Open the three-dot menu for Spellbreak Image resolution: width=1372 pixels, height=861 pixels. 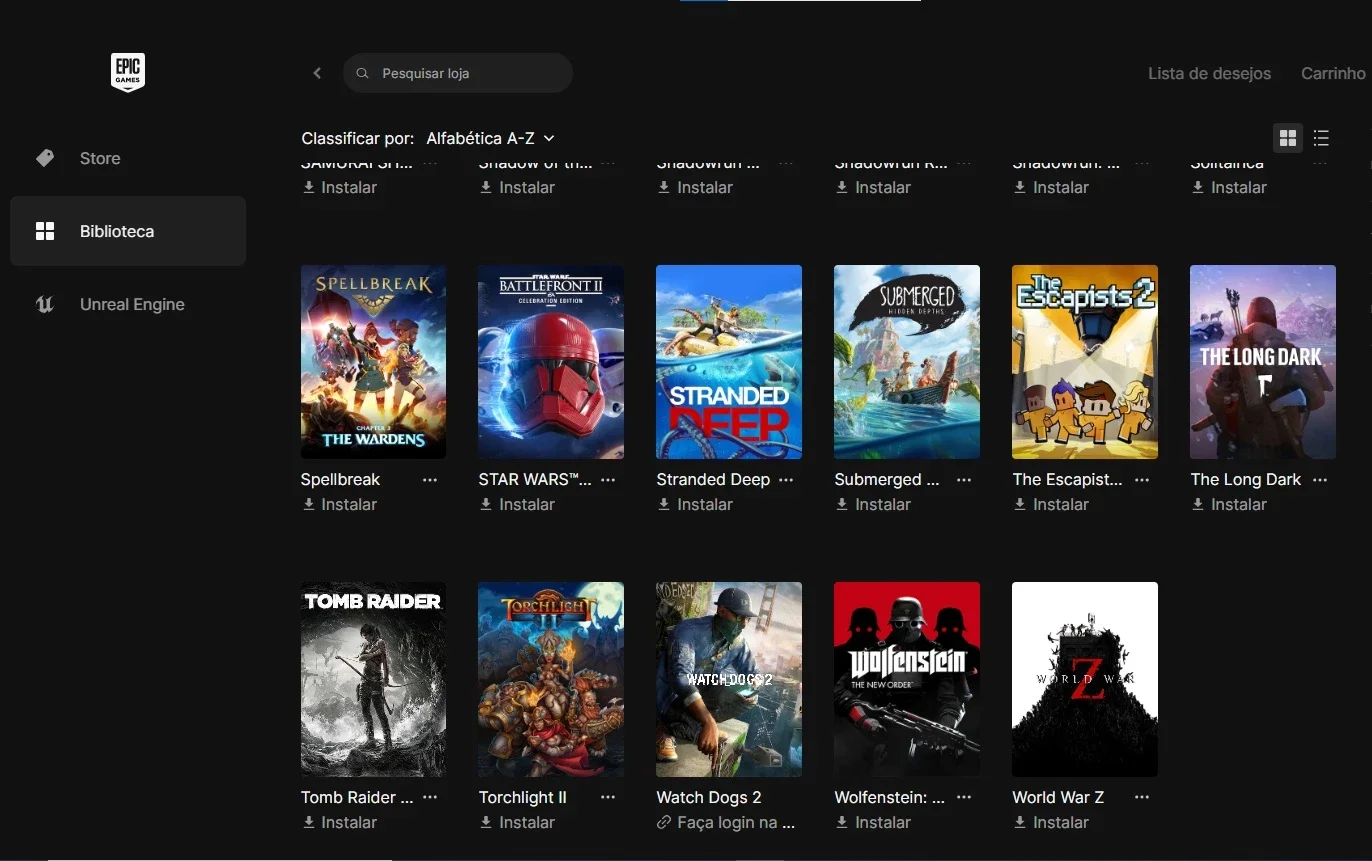tap(430, 480)
